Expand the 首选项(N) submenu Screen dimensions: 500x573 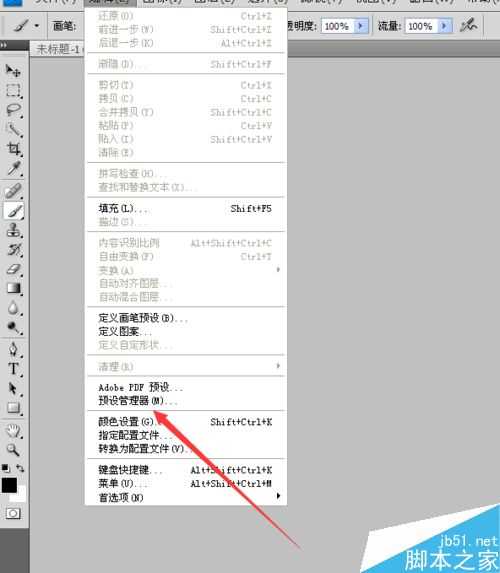185,497
